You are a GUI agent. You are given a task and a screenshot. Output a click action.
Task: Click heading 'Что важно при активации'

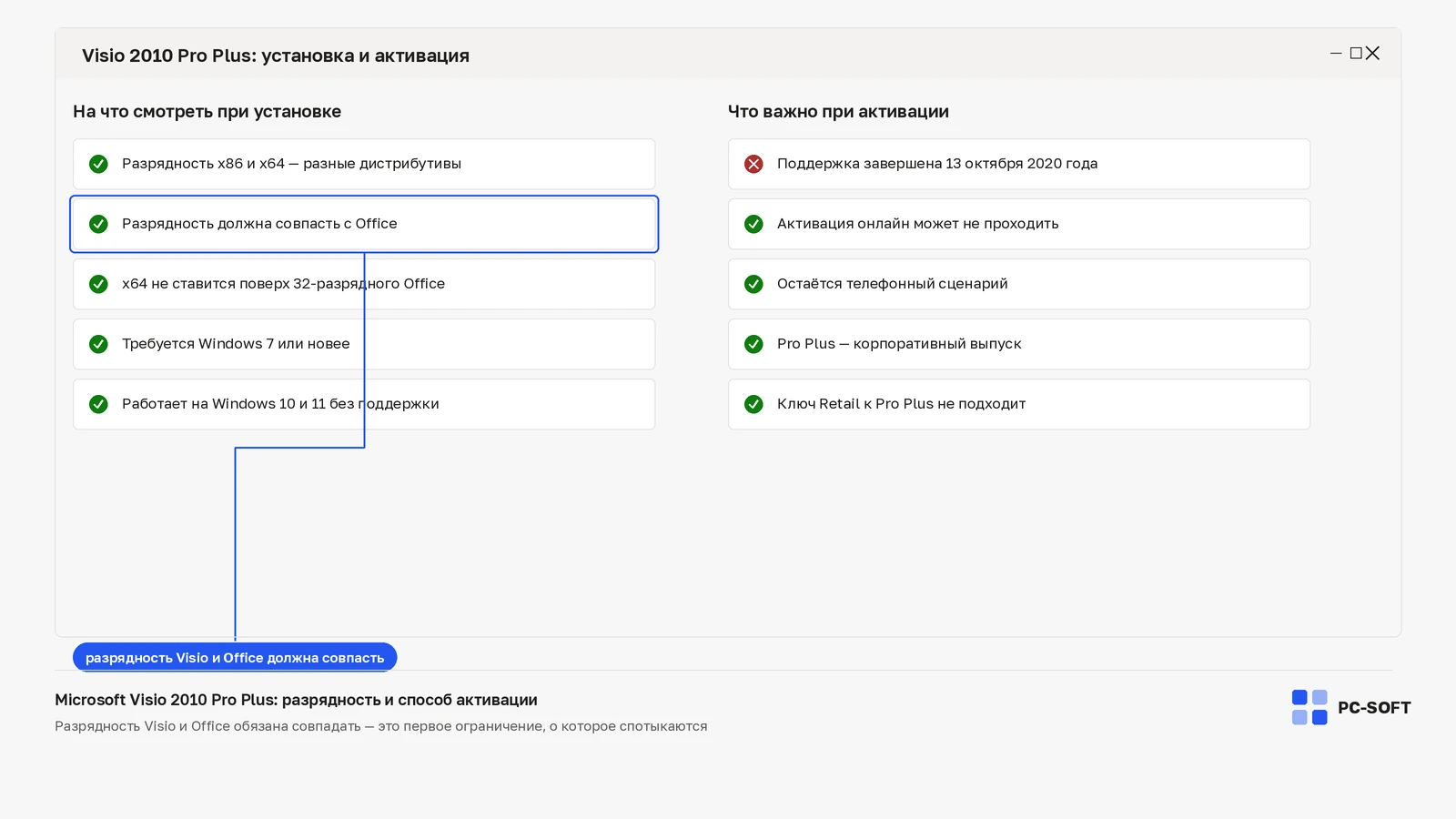coord(838,112)
